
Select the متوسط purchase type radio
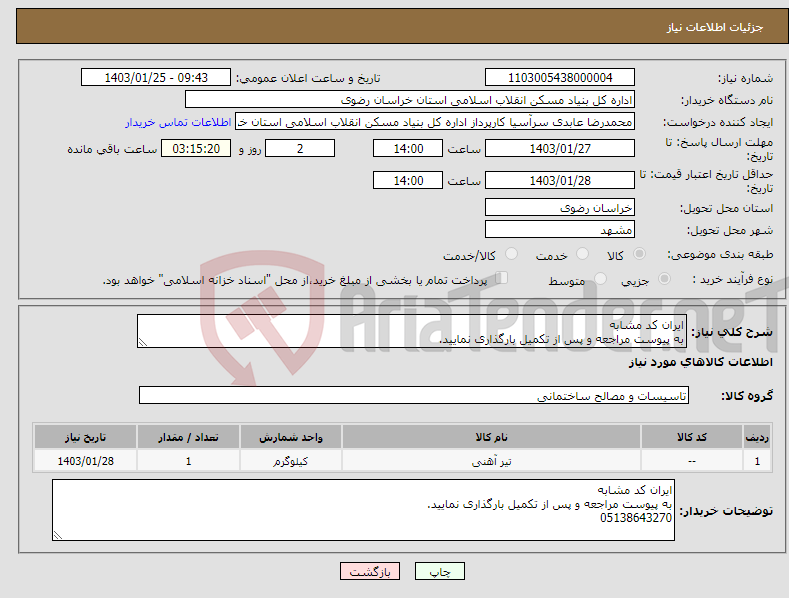[x=600, y=278]
